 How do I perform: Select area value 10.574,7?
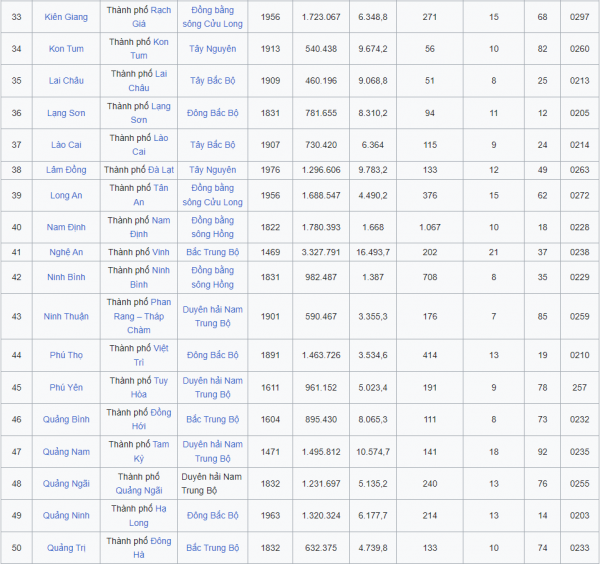pos(373,452)
